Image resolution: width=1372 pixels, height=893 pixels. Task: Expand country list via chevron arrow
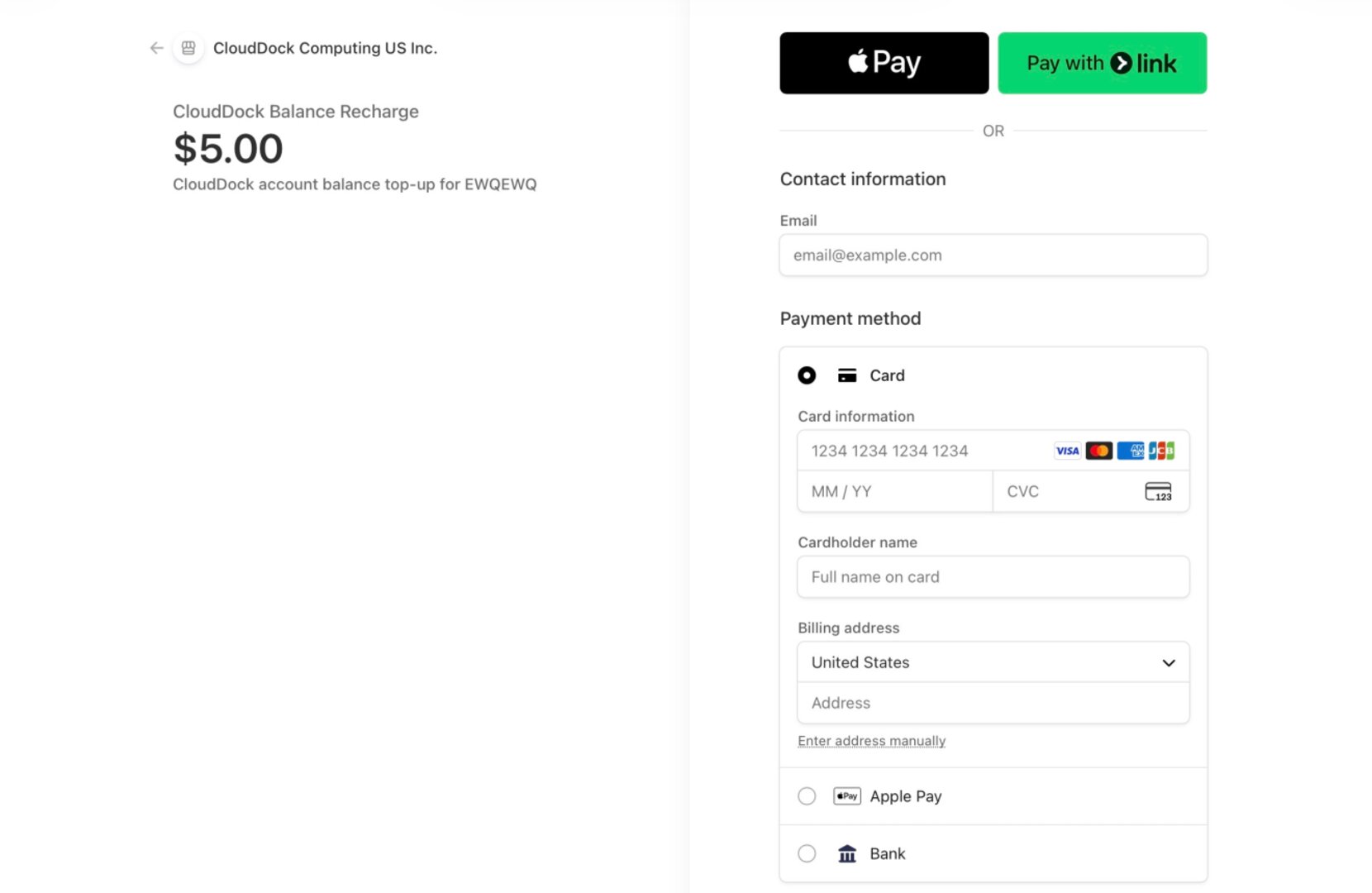(1169, 663)
